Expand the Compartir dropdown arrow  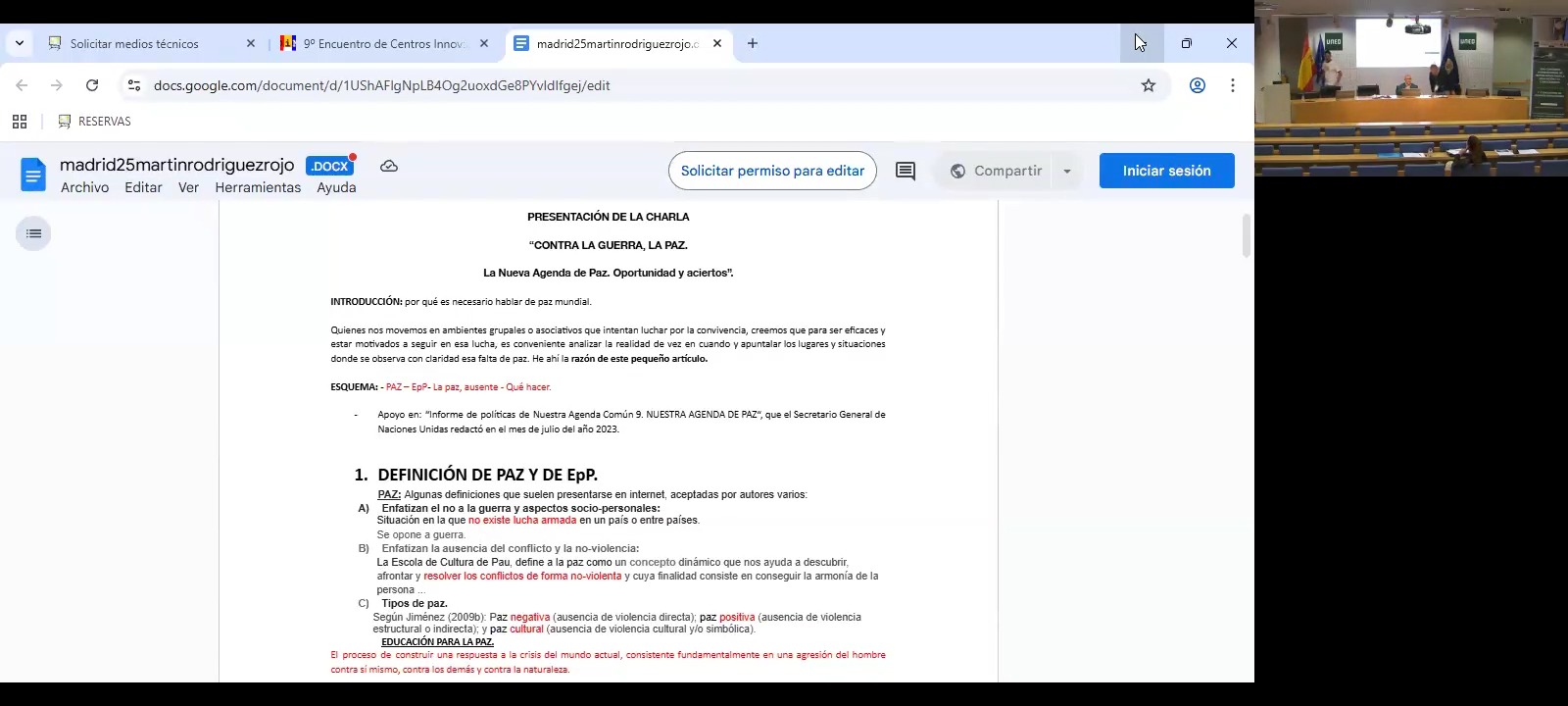pos(1067,171)
